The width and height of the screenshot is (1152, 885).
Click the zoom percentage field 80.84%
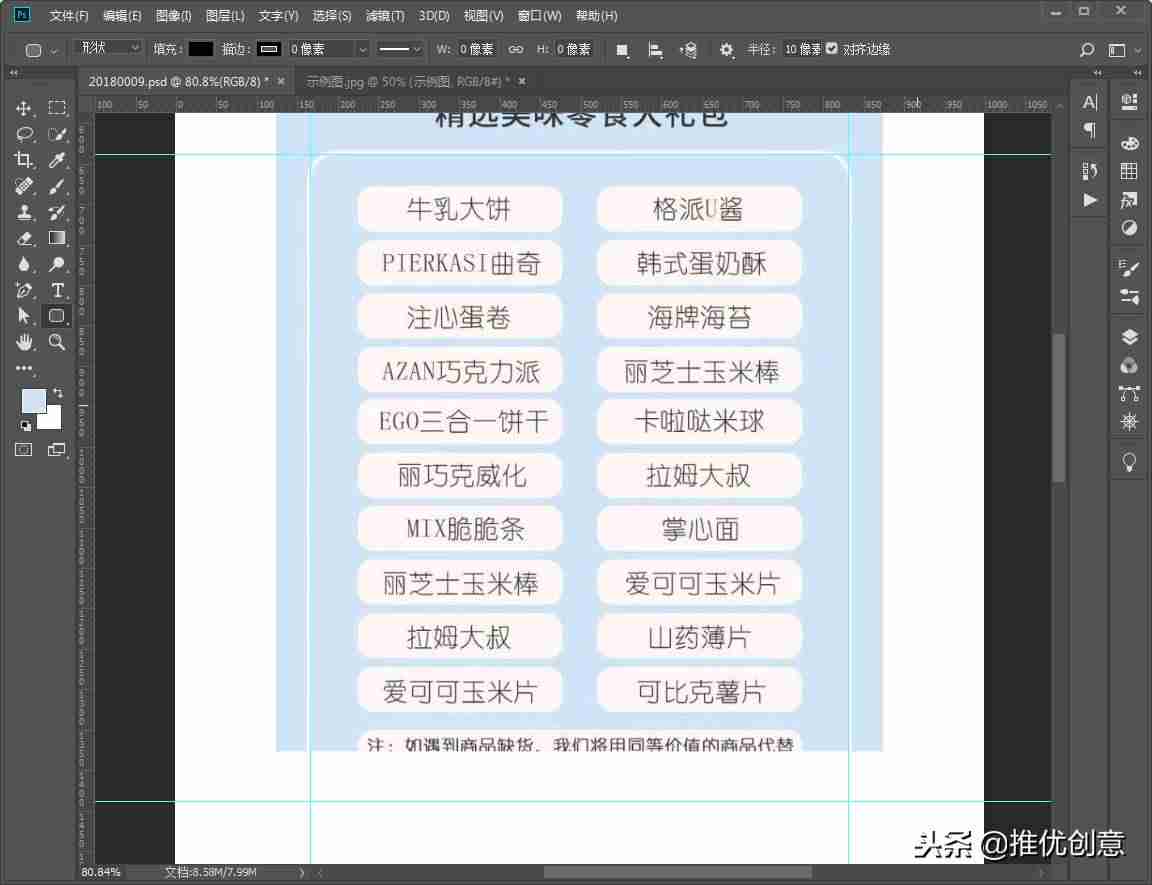pos(101,873)
